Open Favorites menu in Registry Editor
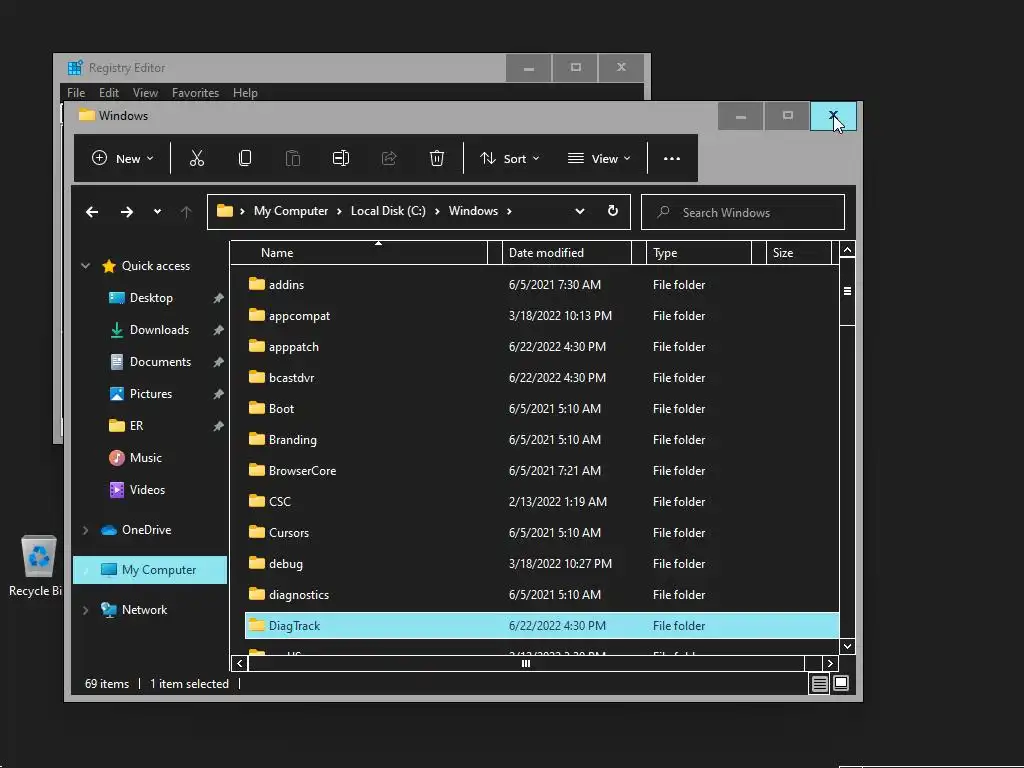Viewport: 1024px width, 768px height. (195, 93)
